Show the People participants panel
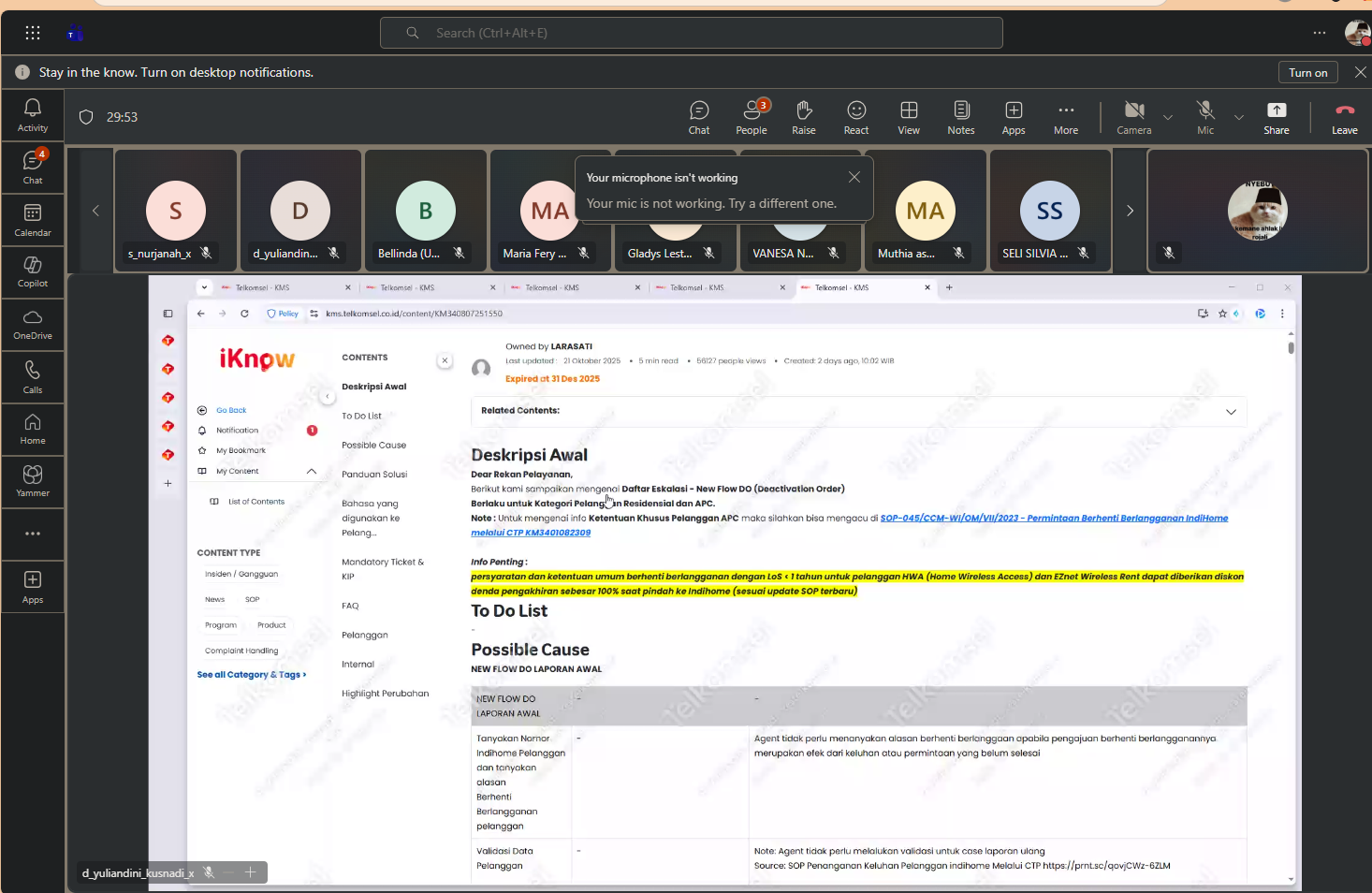This screenshot has width=1372, height=893. tap(752, 118)
